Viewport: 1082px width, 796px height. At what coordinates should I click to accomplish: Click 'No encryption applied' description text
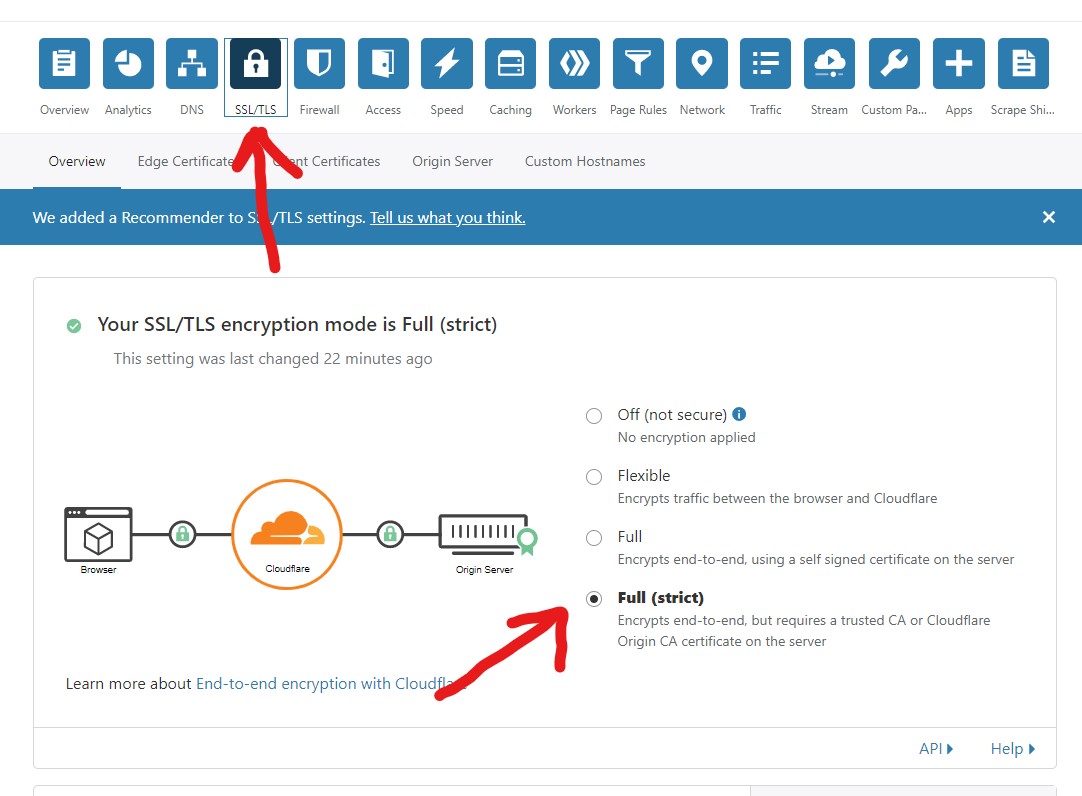(687, 437)
